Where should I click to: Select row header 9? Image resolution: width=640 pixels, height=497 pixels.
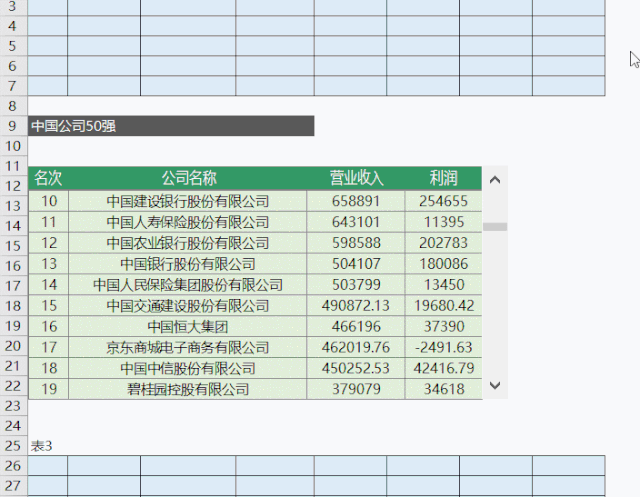(13, 126)
